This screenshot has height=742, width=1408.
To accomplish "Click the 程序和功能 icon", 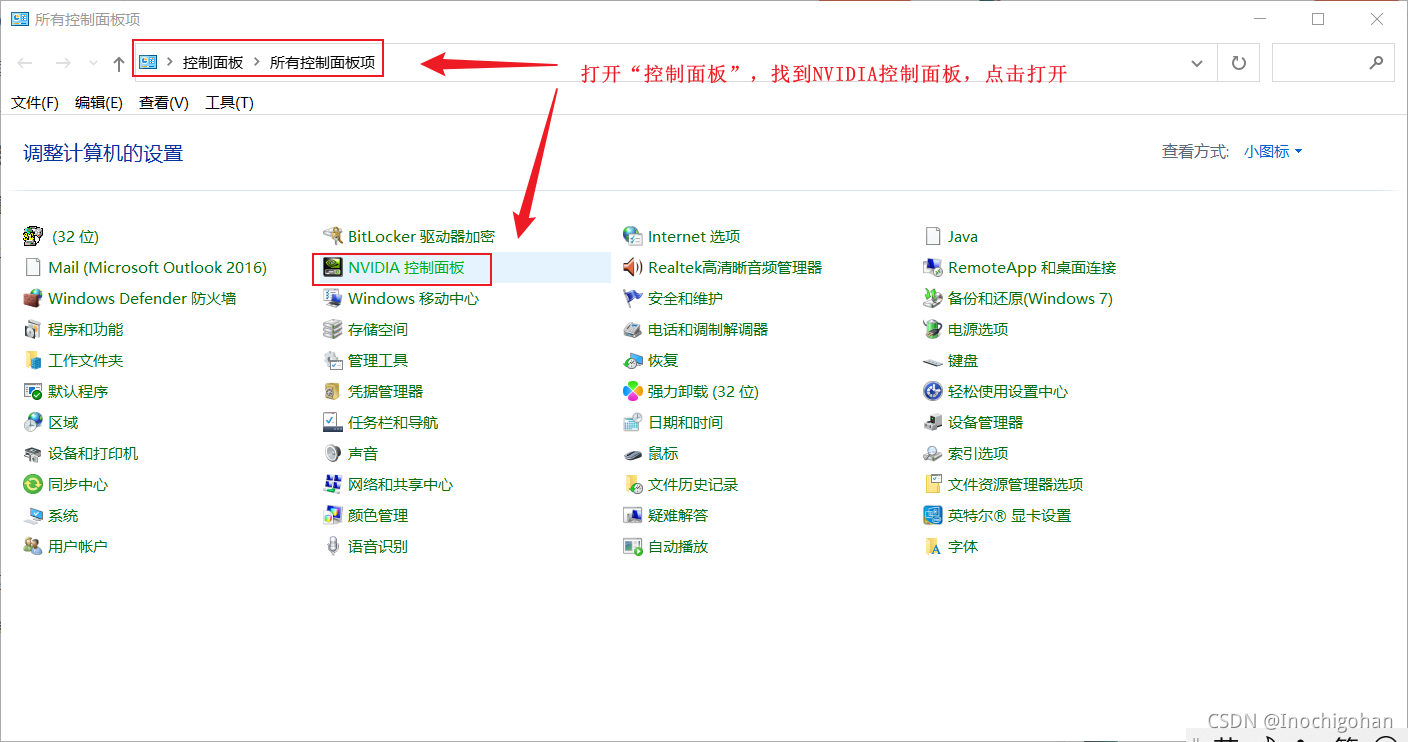I will coord(33,330).
